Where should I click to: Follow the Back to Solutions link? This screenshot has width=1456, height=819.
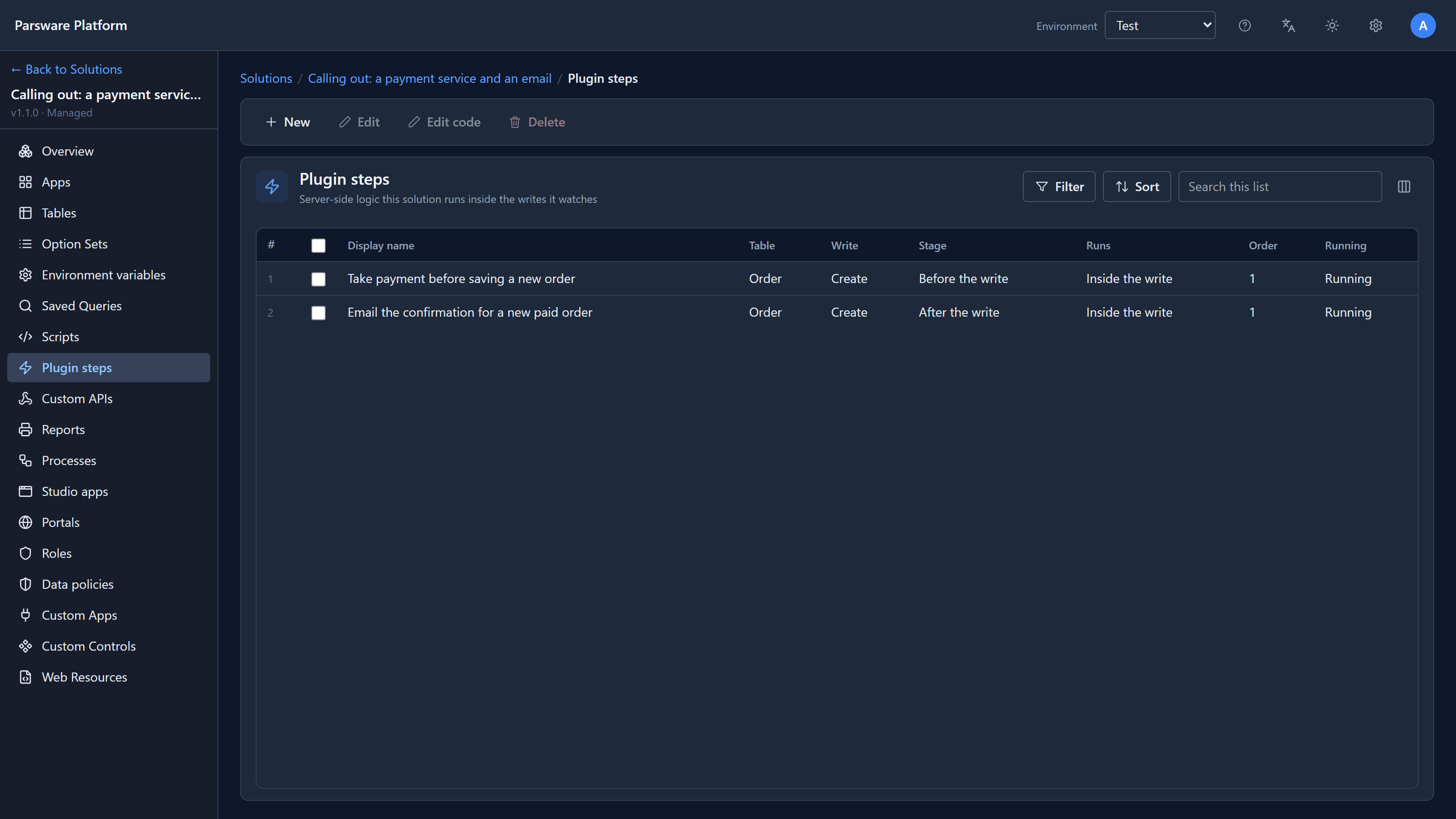[67, 69]
